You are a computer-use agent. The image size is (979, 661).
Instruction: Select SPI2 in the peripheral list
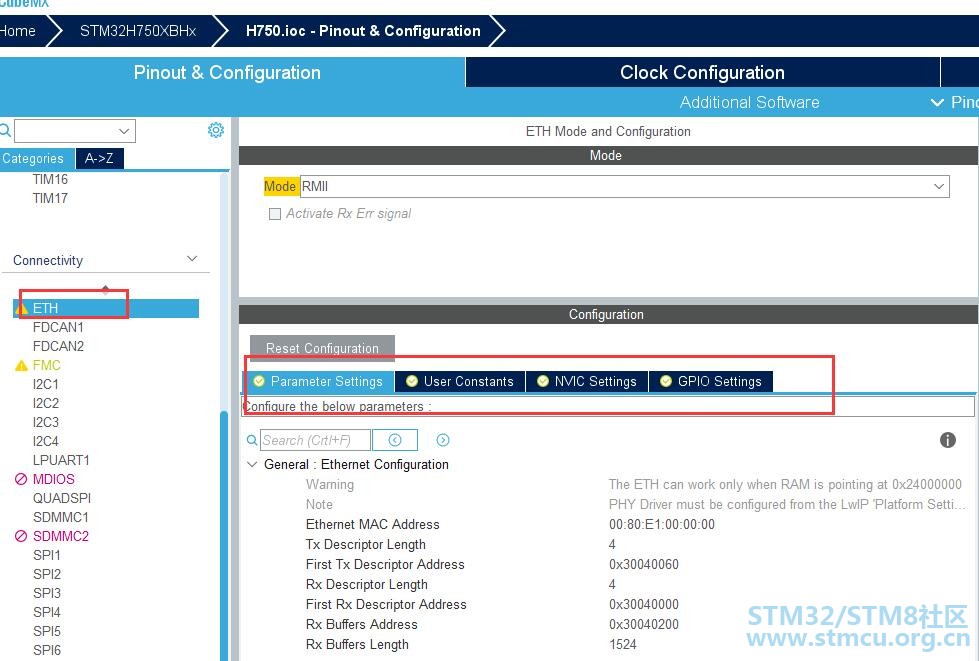(47, 574)
